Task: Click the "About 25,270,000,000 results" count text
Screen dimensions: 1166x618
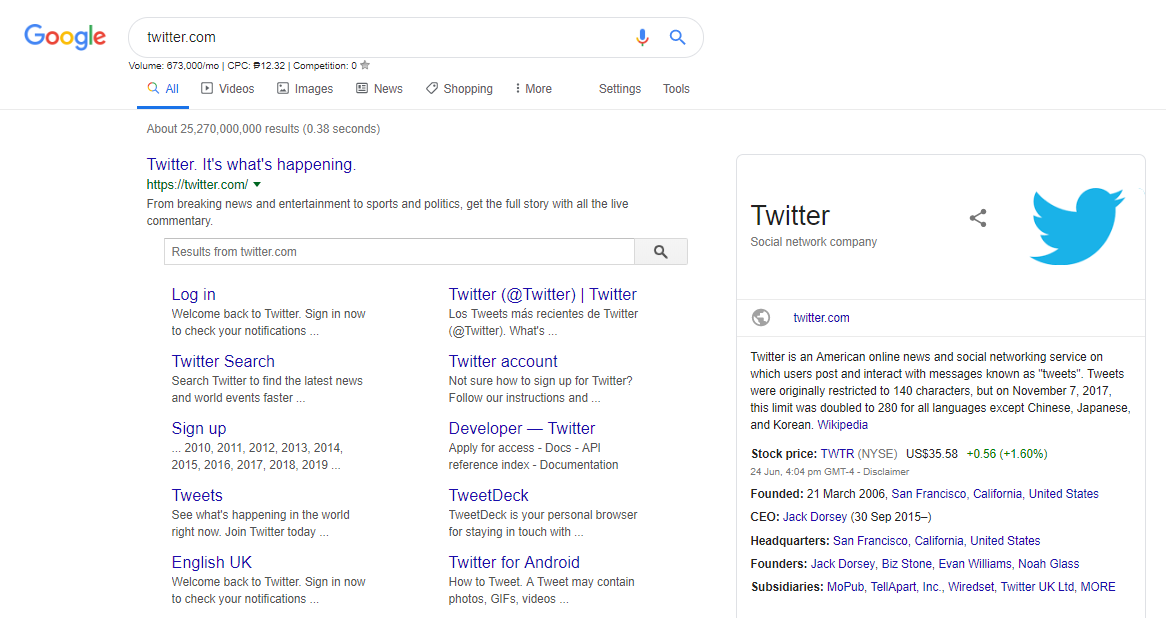Action: pos(223,129)
